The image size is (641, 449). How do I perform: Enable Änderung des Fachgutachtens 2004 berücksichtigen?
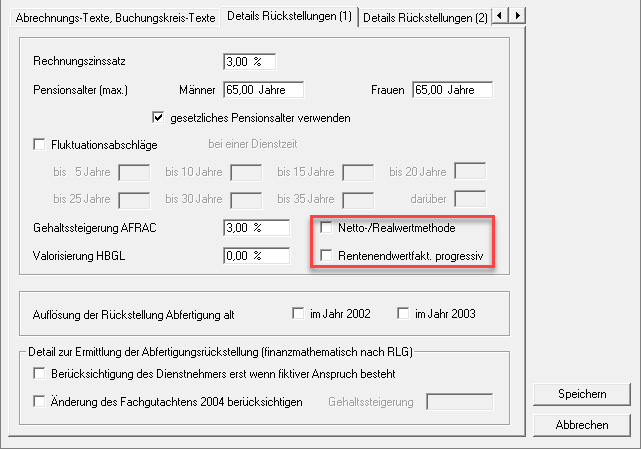(x=40, y=402)
